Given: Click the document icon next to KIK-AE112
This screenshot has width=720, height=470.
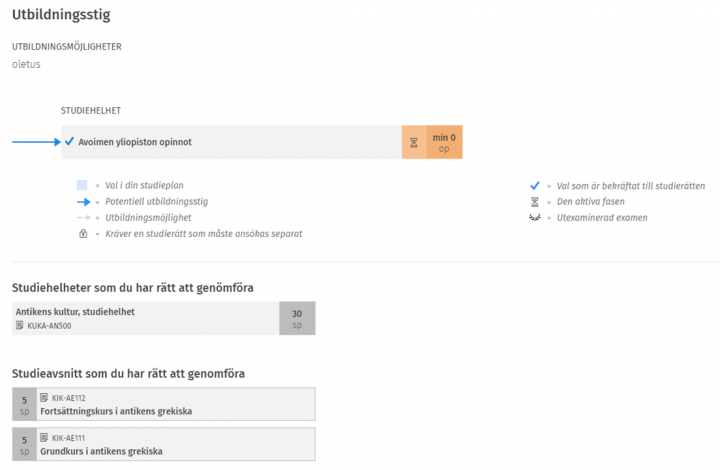Looking at the screenshot, I should coord(44,397).
